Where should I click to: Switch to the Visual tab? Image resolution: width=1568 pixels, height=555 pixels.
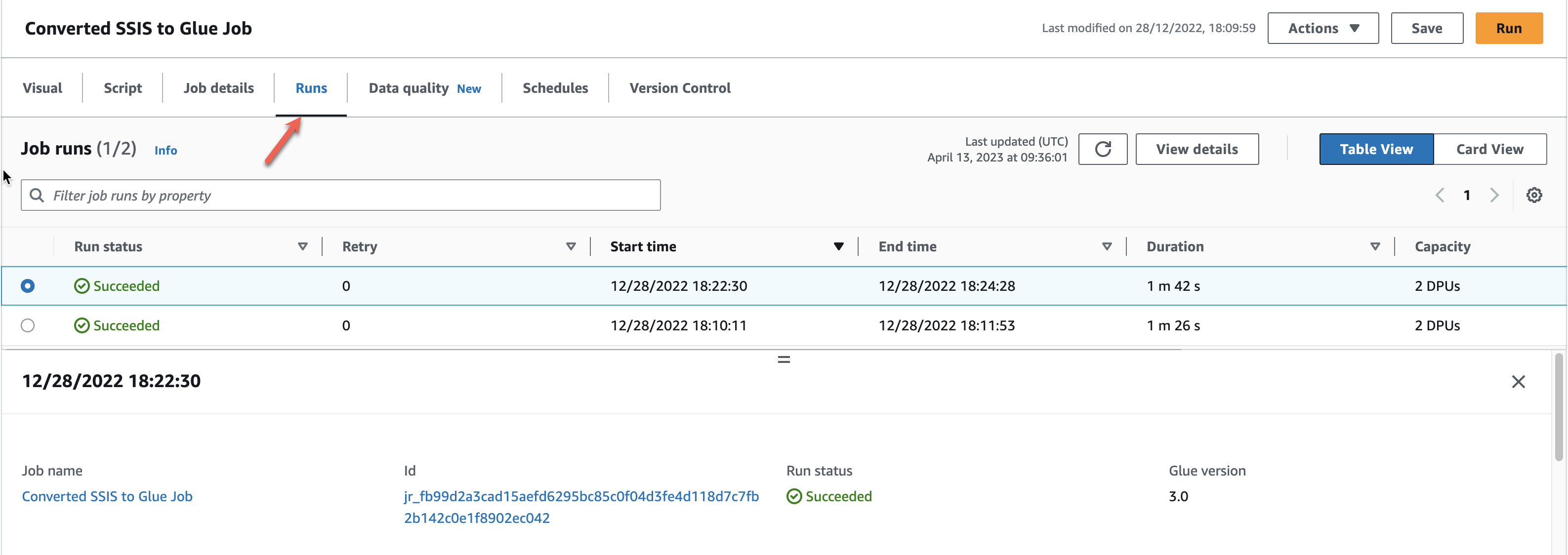click(x=42, y=88)
